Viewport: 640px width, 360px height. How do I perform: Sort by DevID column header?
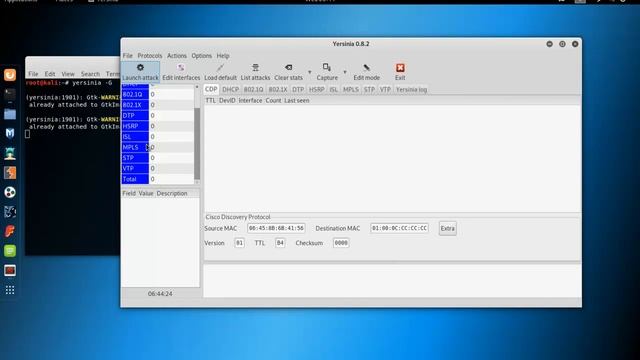click(x=227, y=100)
